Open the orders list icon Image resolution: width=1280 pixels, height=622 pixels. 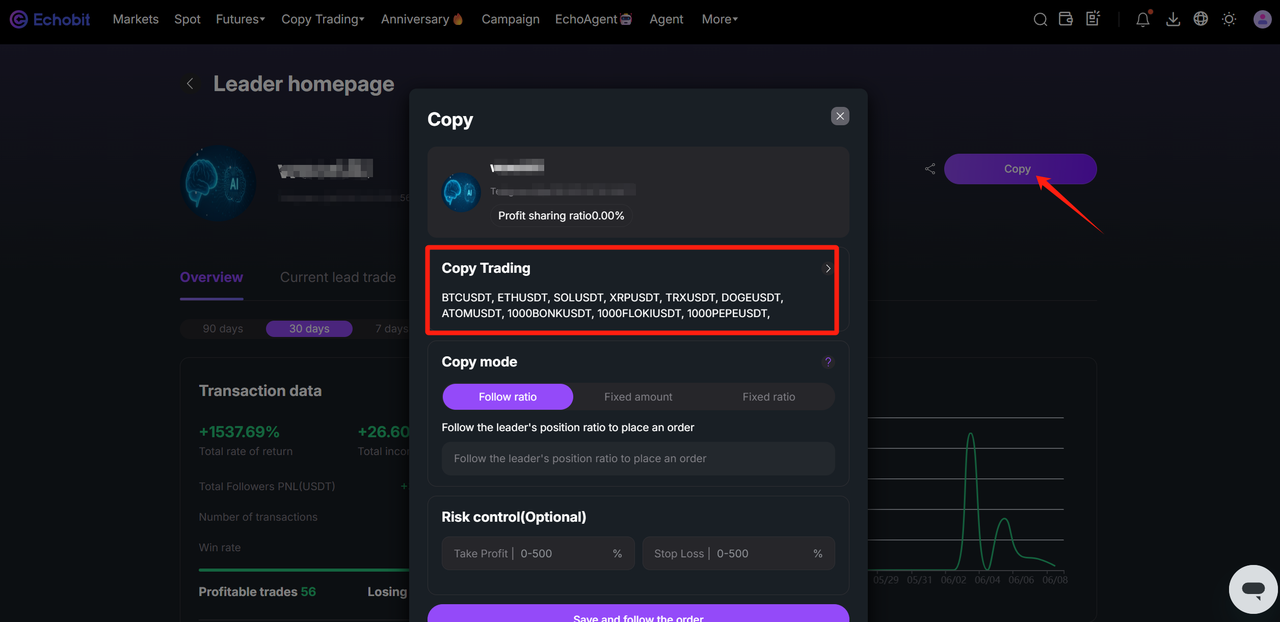pos(1093,19)
